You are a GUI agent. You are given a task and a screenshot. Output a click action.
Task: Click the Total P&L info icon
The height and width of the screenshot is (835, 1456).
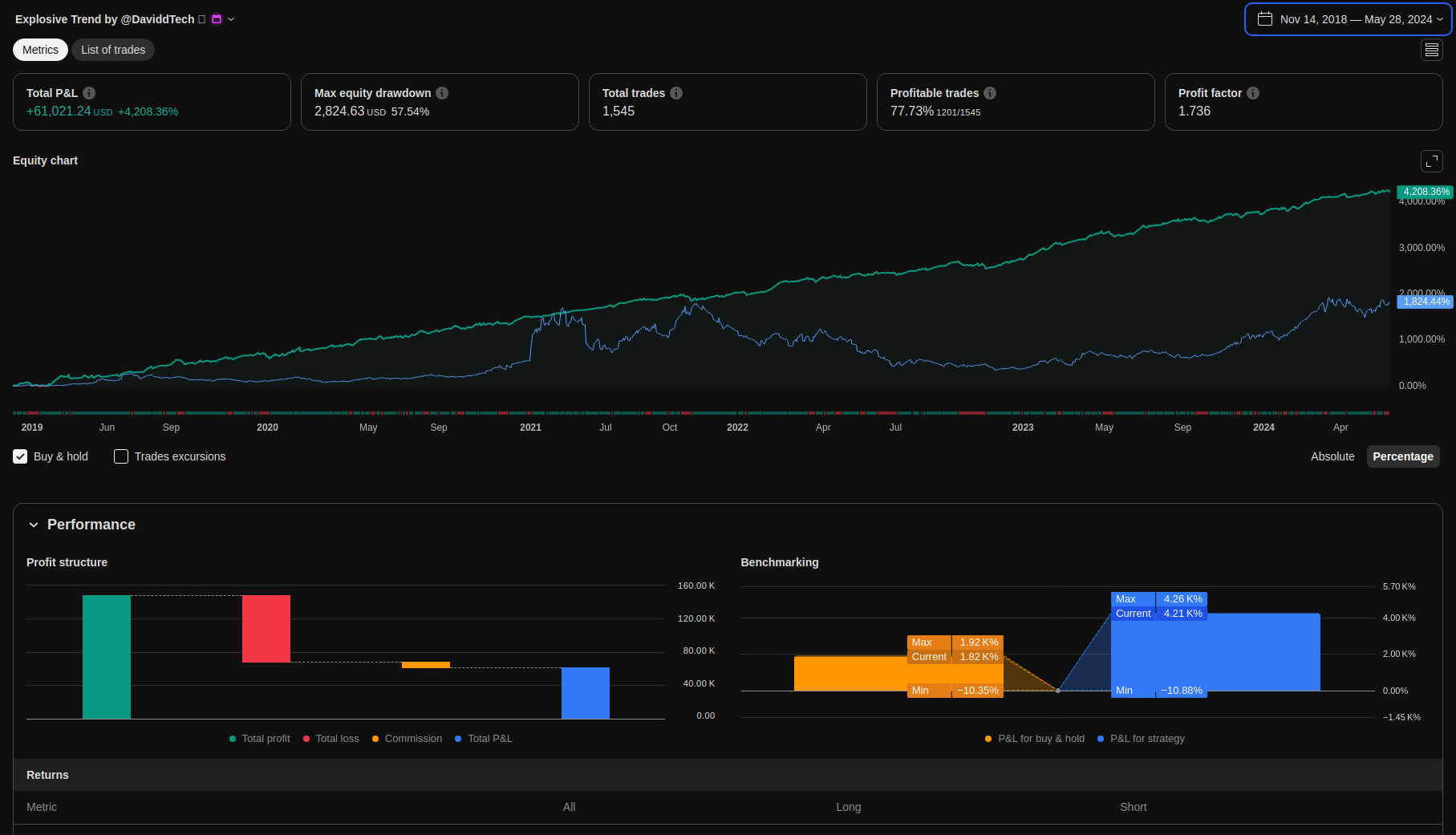[89, 93]
